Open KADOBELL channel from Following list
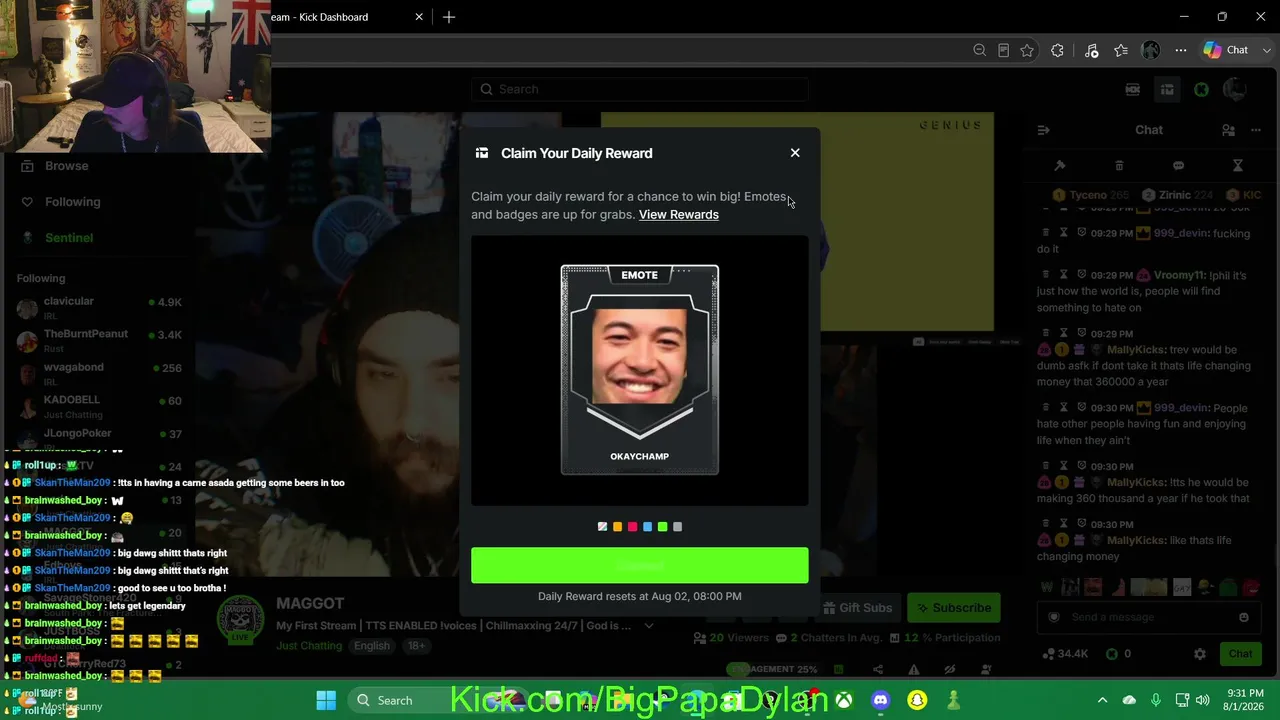The width and height of the screenshot is (1280, 720). click(100, 406)
